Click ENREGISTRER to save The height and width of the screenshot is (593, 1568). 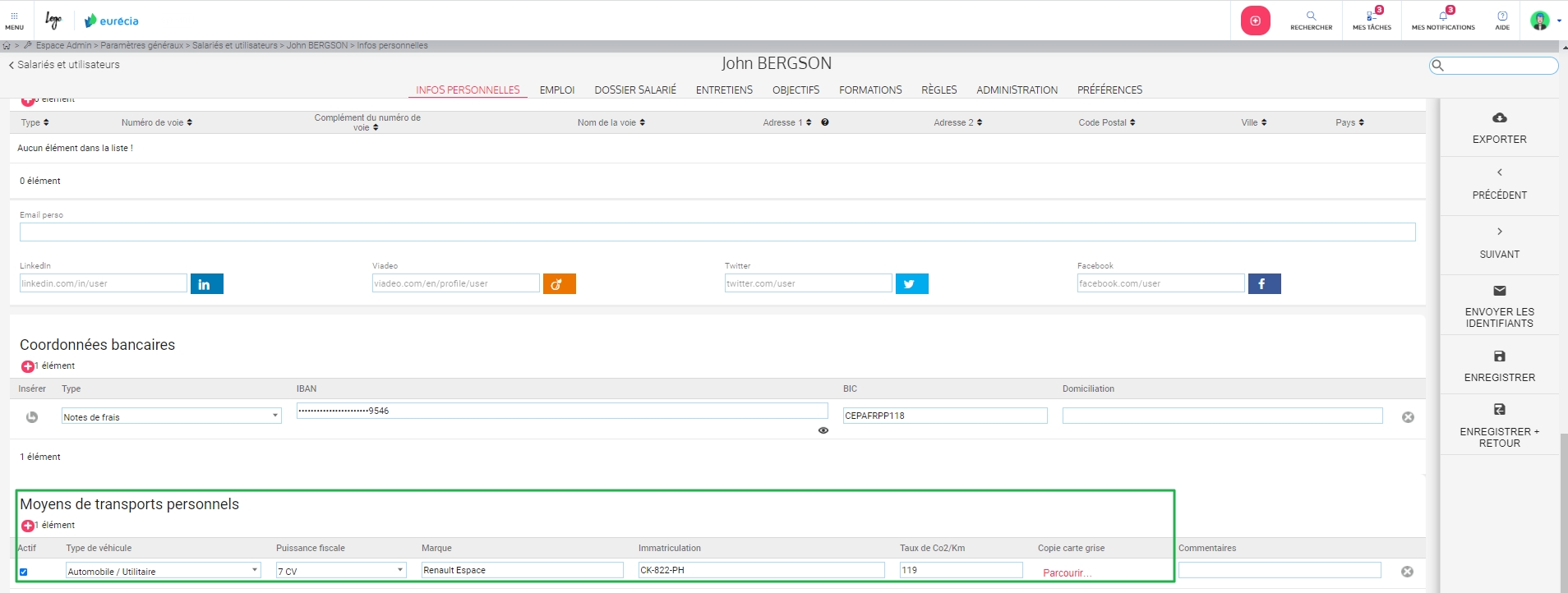[1500, 366]
